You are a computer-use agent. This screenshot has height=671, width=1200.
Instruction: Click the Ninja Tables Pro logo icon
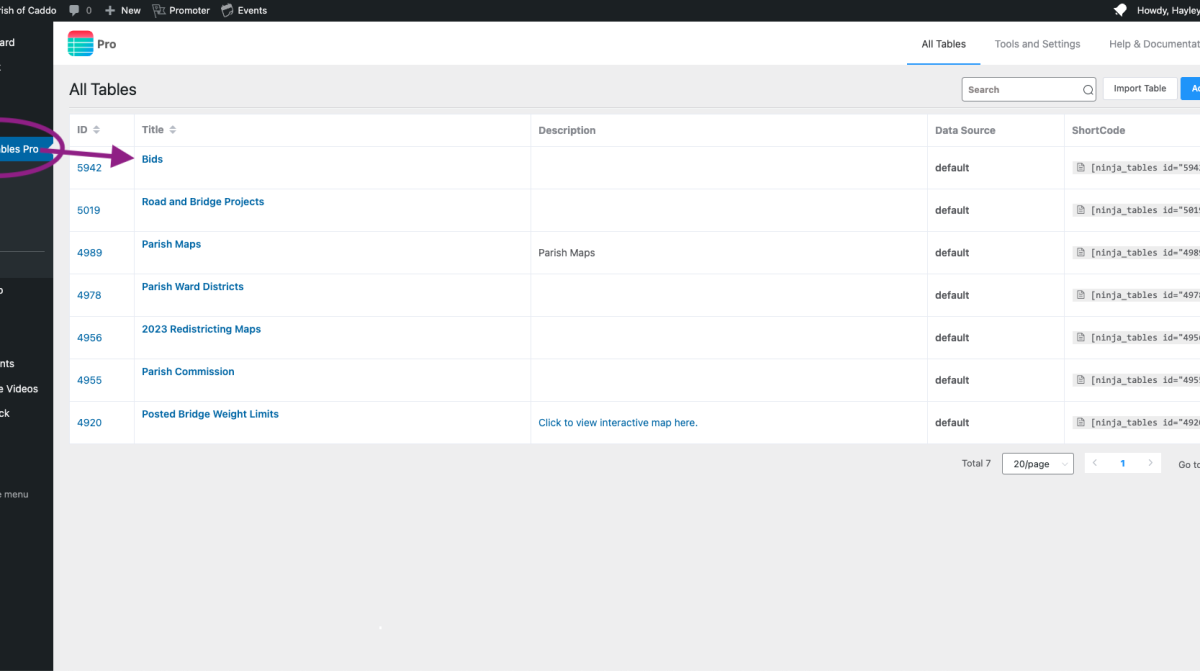coord(80,44)
